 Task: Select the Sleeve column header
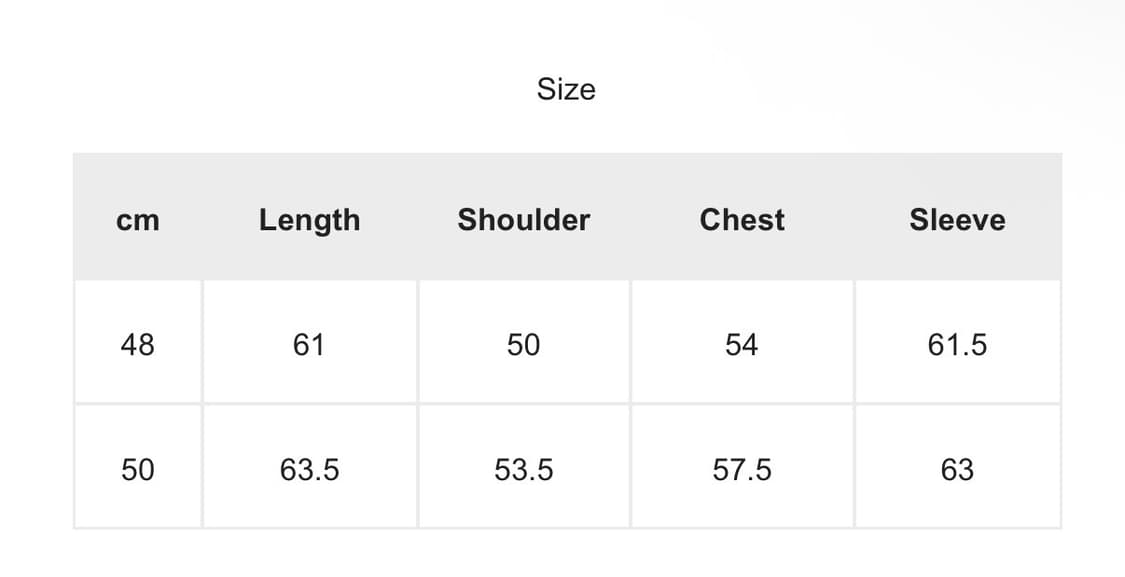tap(957, 220)
